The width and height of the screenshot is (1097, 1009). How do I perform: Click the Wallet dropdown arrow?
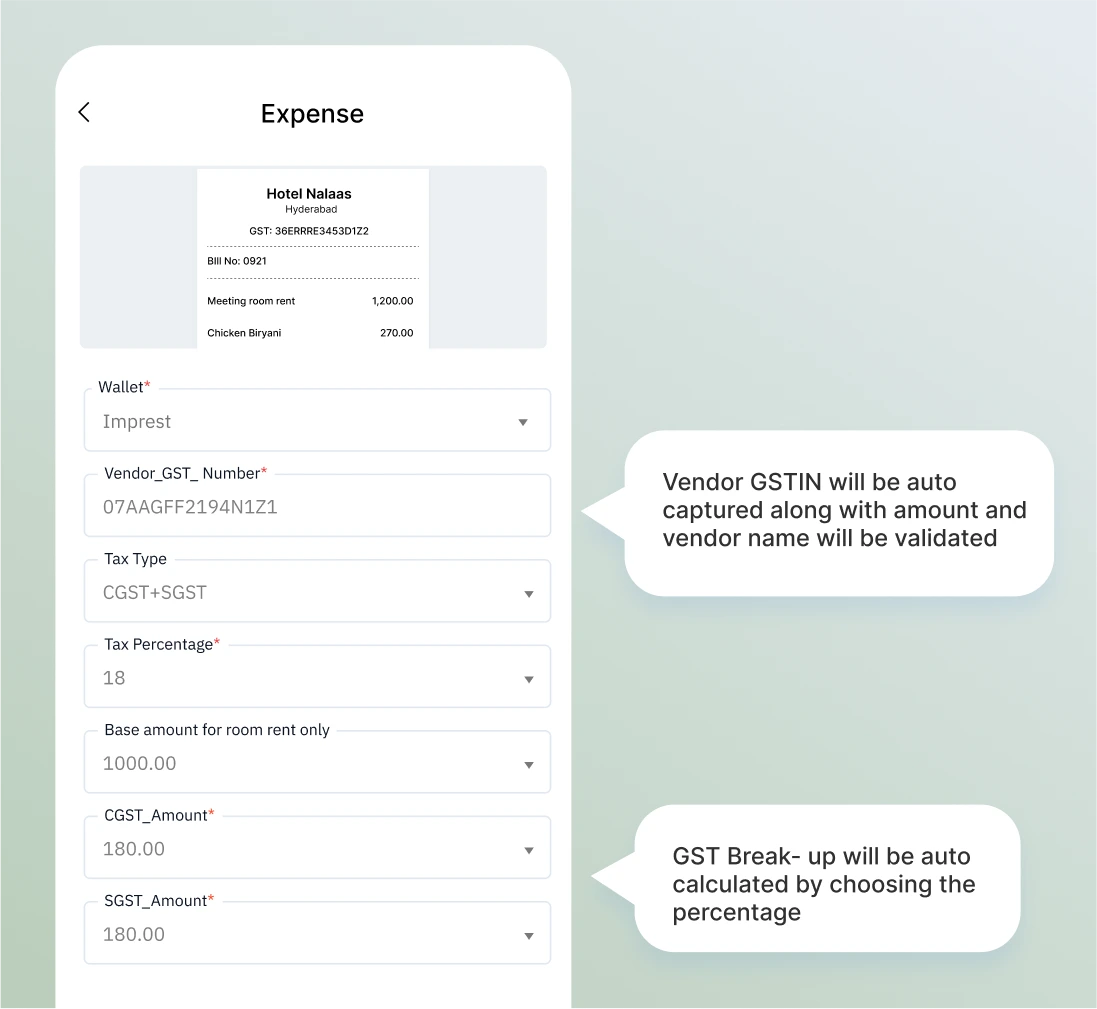pyautogui.click(x=523, y=423)
